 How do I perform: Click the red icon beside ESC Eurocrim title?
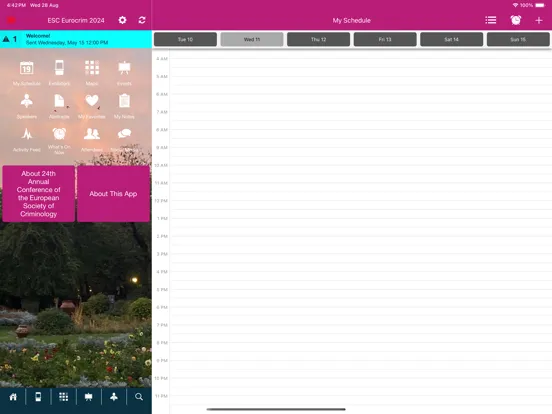pyautogui.click(x=11, y=20)
